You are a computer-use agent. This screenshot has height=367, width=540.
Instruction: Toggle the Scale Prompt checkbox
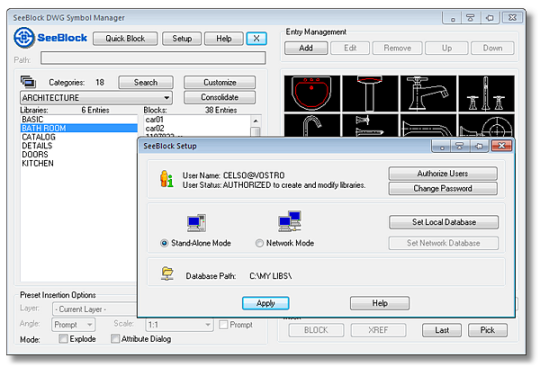pyautogui.click(x=224, y=324)
